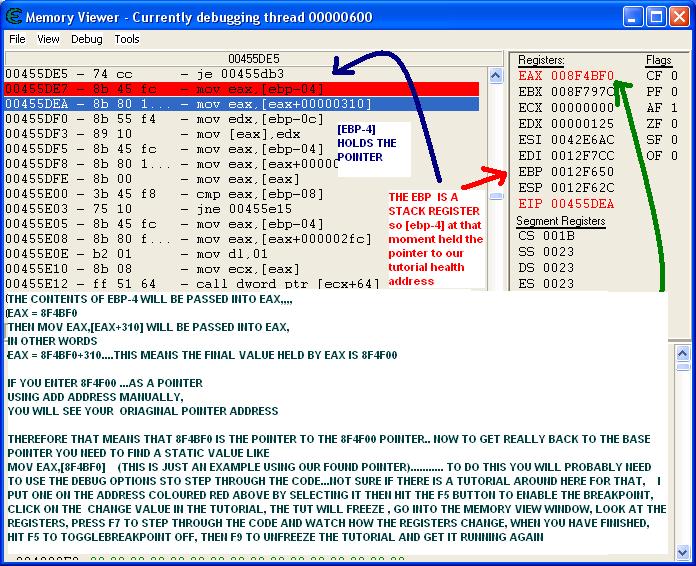Open the Debug menu
696x566 pixels.
click(87, 39)
